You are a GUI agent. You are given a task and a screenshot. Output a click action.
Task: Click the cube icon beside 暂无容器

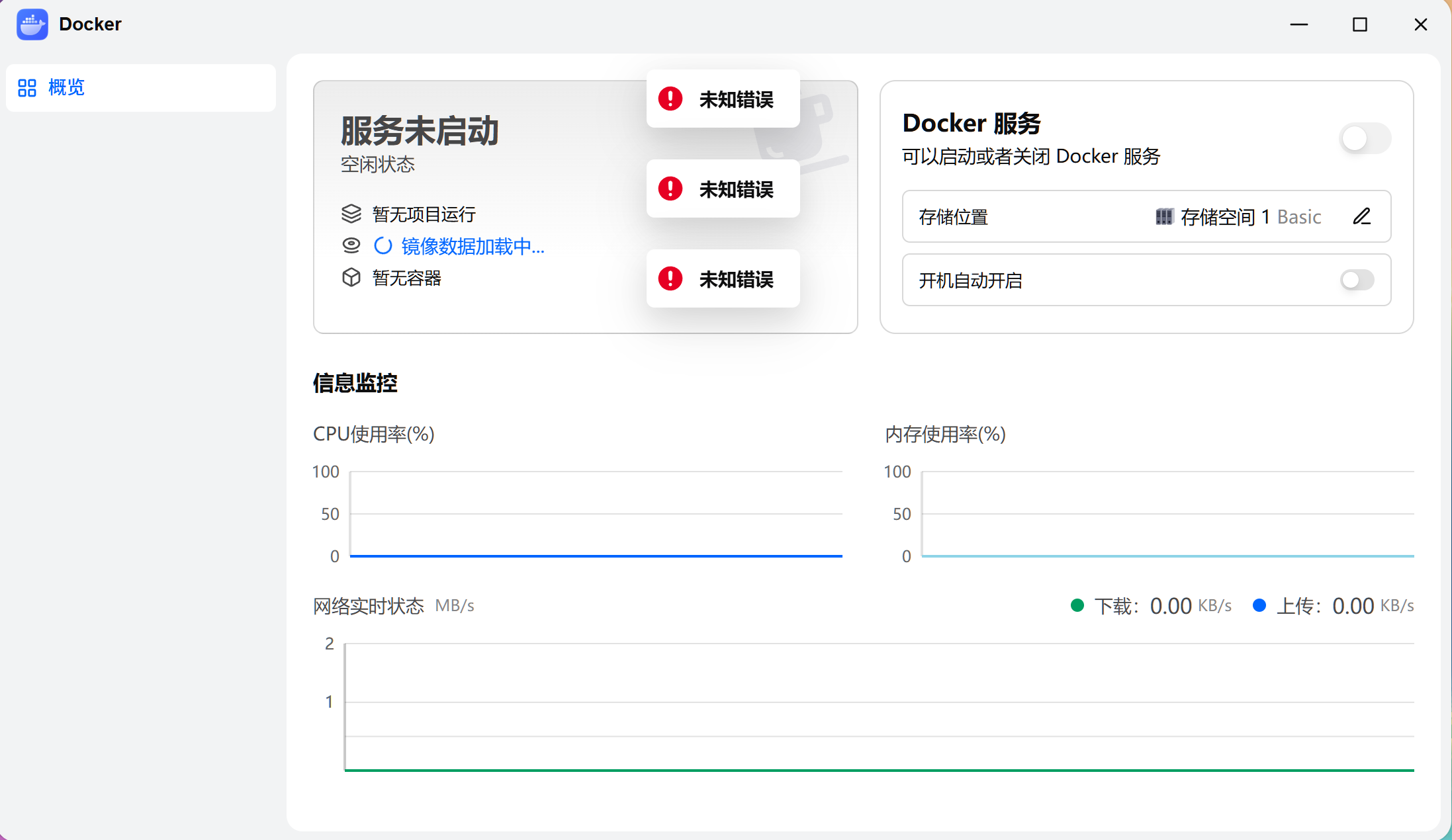click(x=351, y=277)
